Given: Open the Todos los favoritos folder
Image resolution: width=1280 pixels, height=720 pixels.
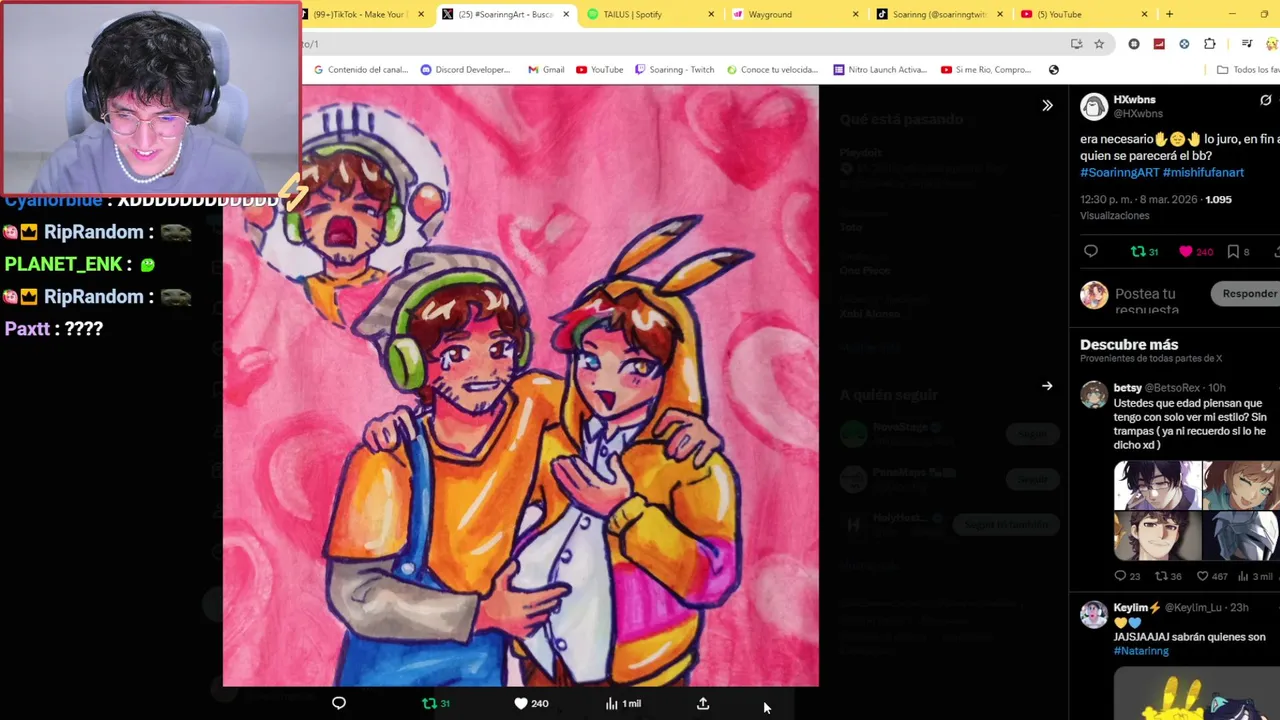Looking at the screenshot, I should pyautogui.click(x=1247, y=70).
